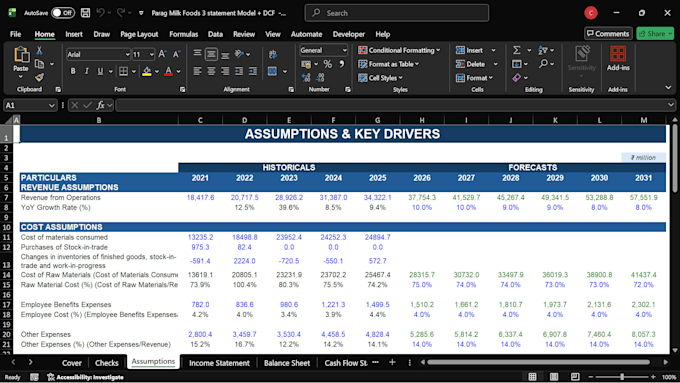The width and height of the screenshot is (680, 383).
Task: Open the Arial font name dropdown
Action: point(128,55)
